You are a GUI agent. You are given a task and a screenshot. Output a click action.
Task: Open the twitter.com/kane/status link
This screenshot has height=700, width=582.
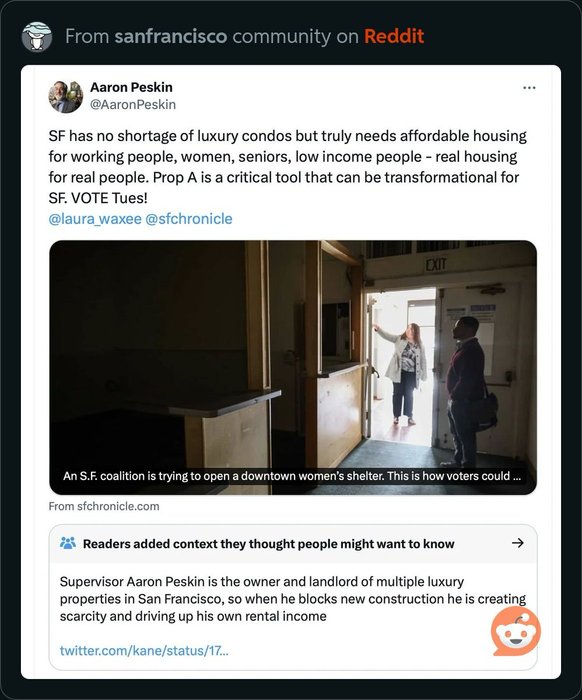[144, 650]
